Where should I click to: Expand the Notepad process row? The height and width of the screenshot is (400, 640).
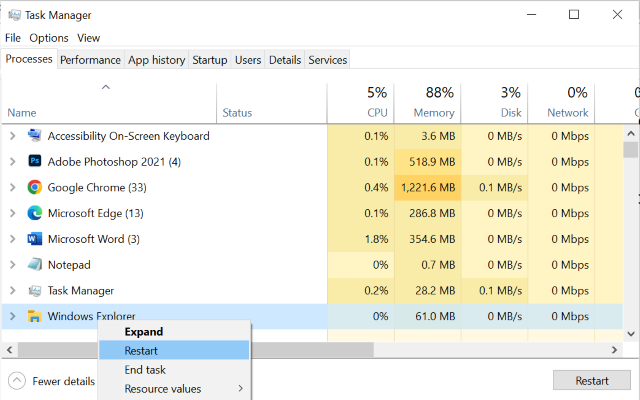point(13,264)
